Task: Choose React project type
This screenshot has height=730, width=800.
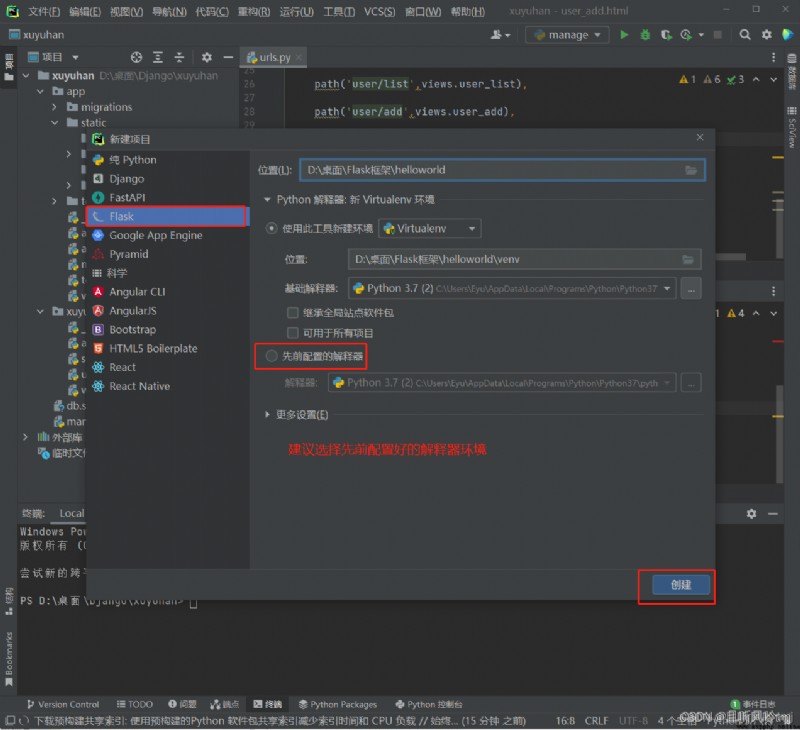Action: point(167,367)
